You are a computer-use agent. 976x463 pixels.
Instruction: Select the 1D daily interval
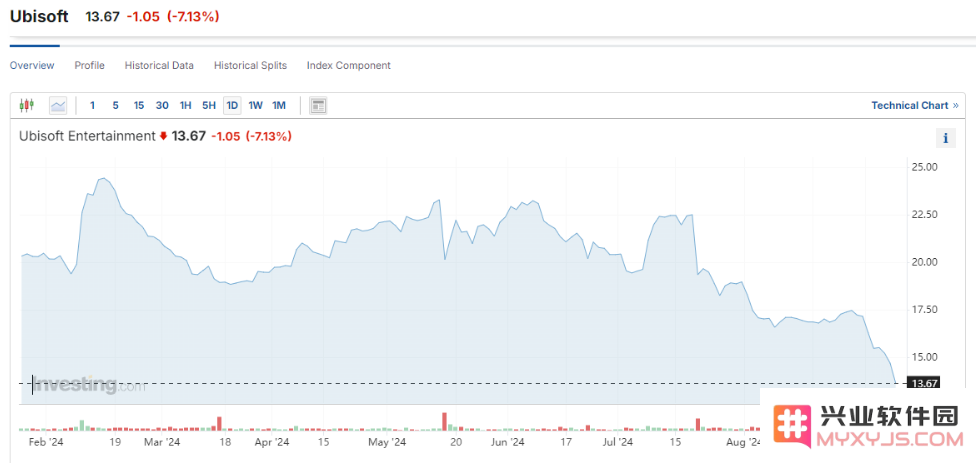click(232, 106)
